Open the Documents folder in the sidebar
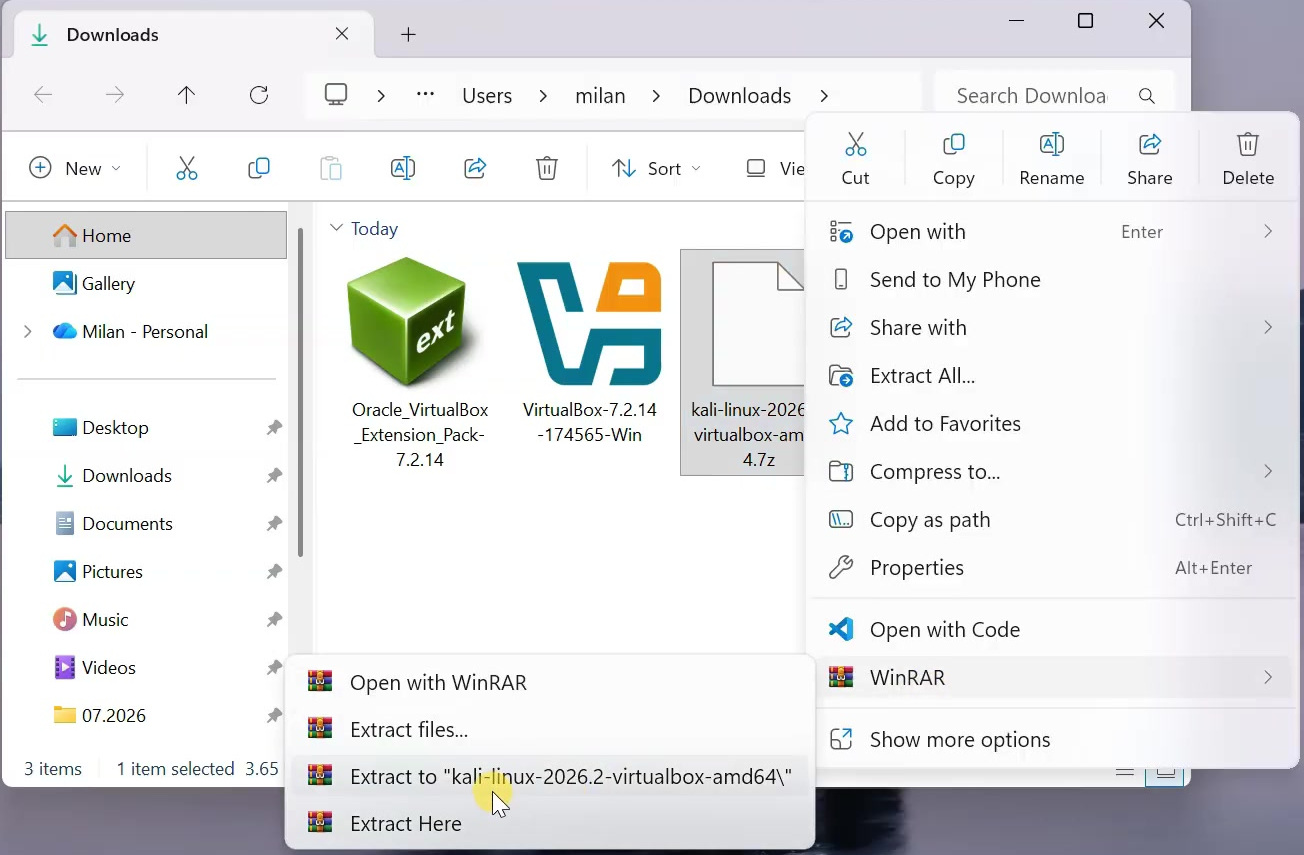The width and height of the screenshot is (1304, 855). (146, 524)
